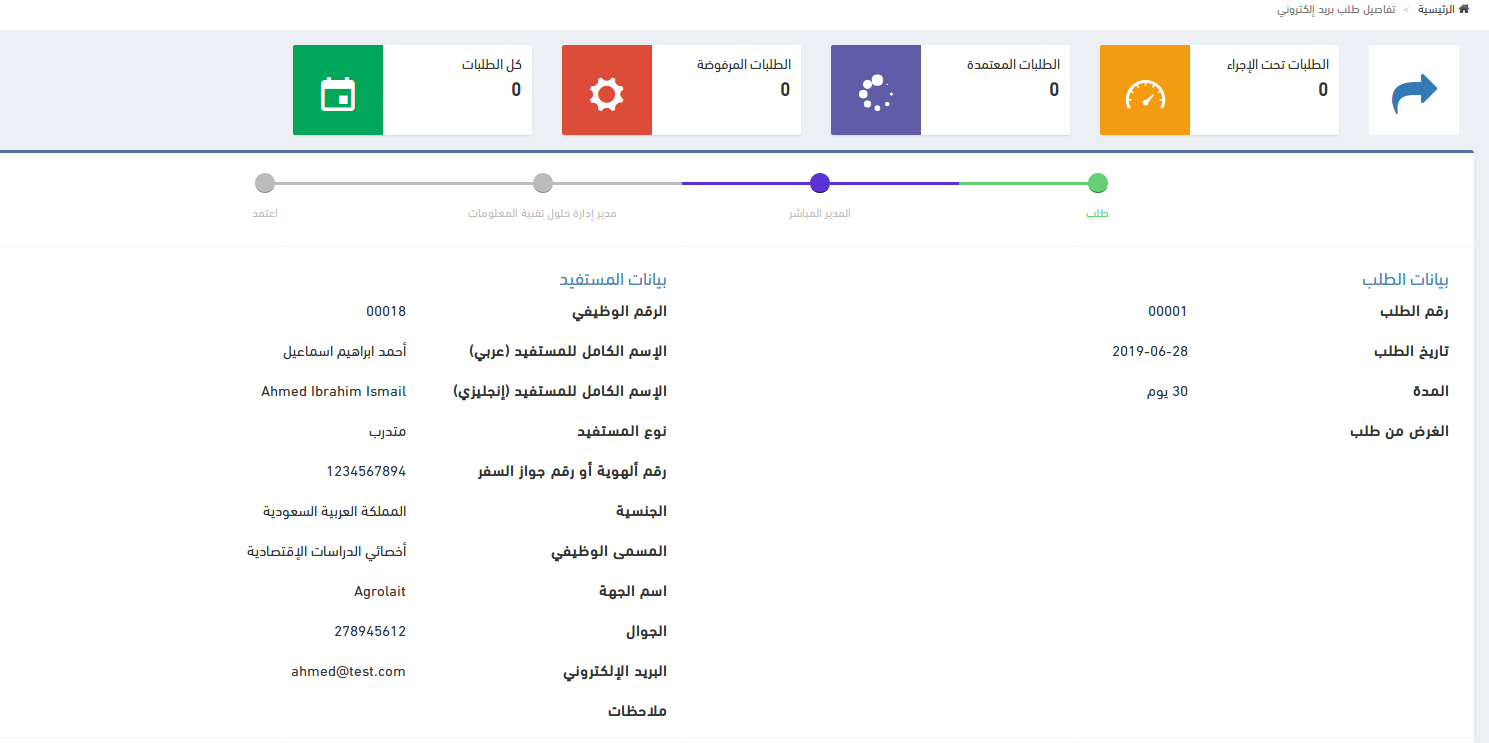Open the الطلبات المرفوضة card
The image size is (1489, 743).
coord(726,90)
